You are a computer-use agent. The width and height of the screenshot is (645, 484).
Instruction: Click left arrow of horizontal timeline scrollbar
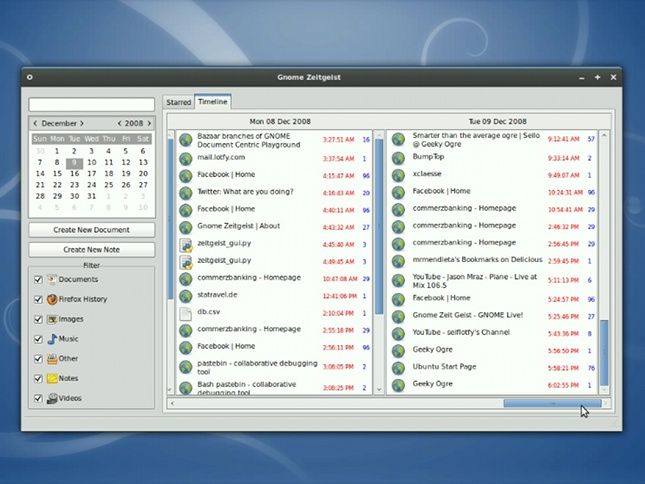click(172, 403)
